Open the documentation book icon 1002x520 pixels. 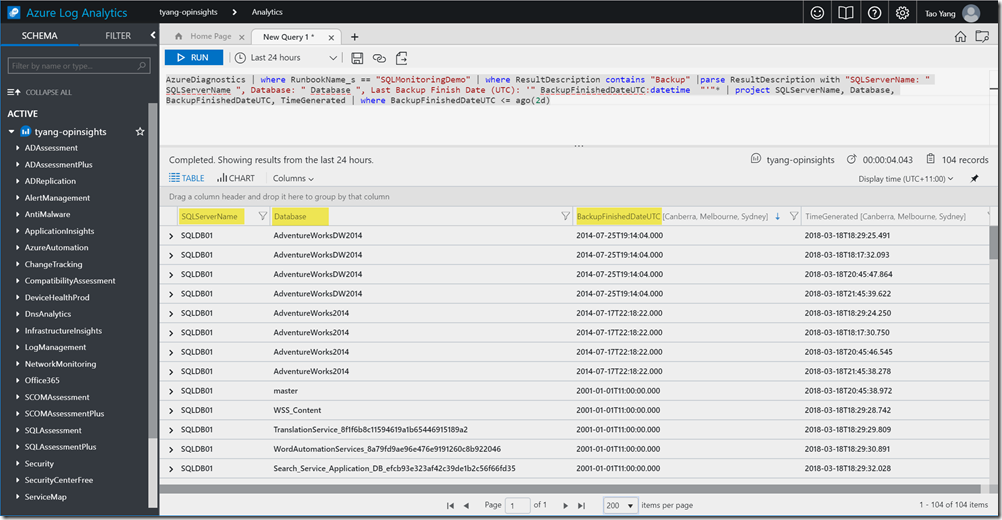(x=845, y=13)
